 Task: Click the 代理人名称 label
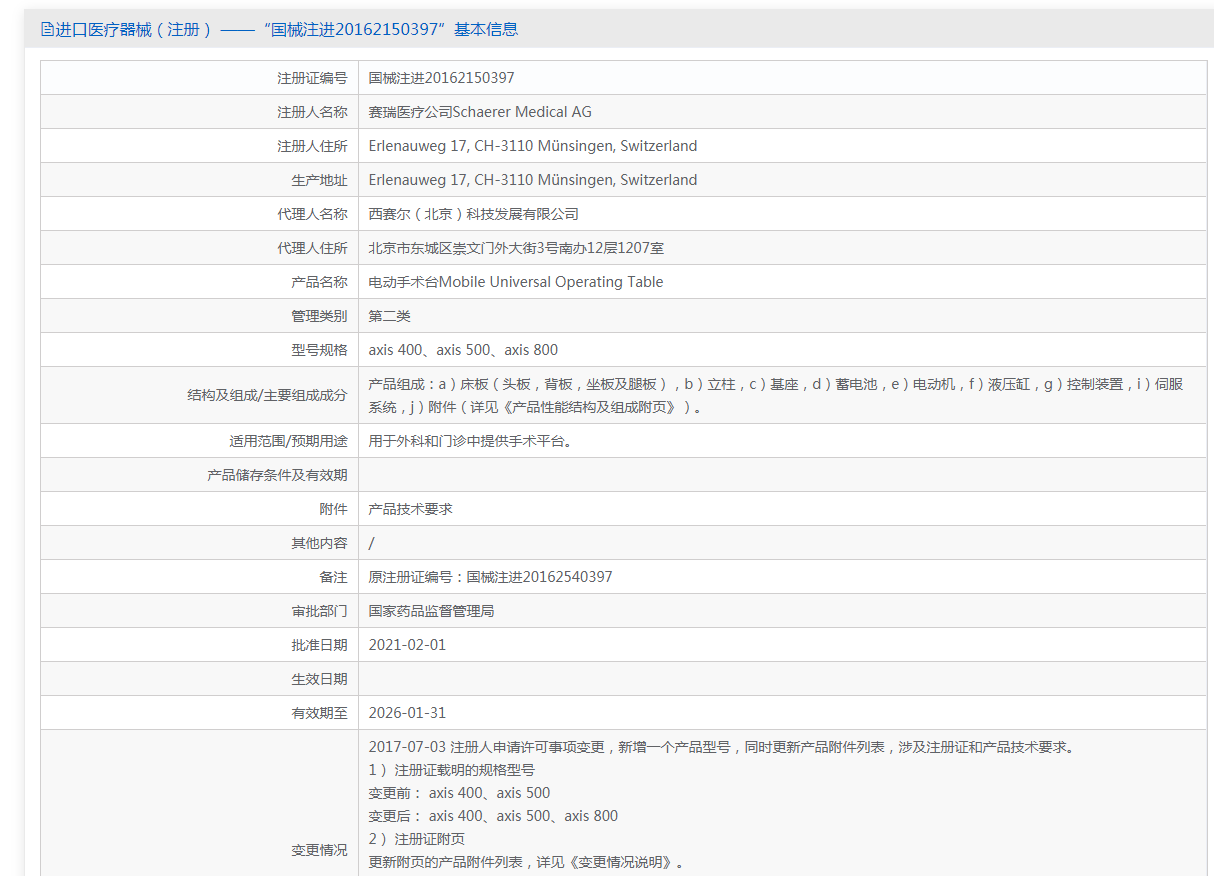click(x=312, y=214)
